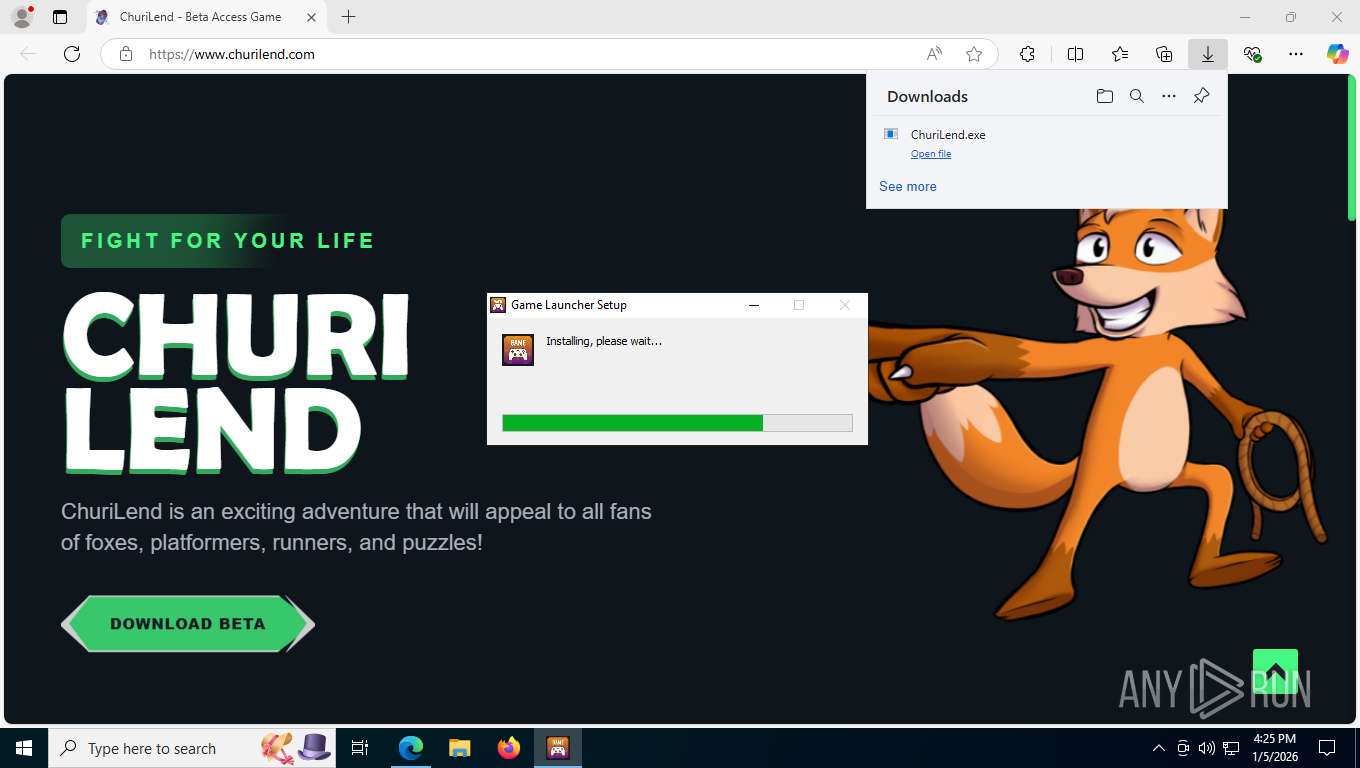This screenshot has width=1360, height=768.
Task: Click the Open file link
Action: 931,154
